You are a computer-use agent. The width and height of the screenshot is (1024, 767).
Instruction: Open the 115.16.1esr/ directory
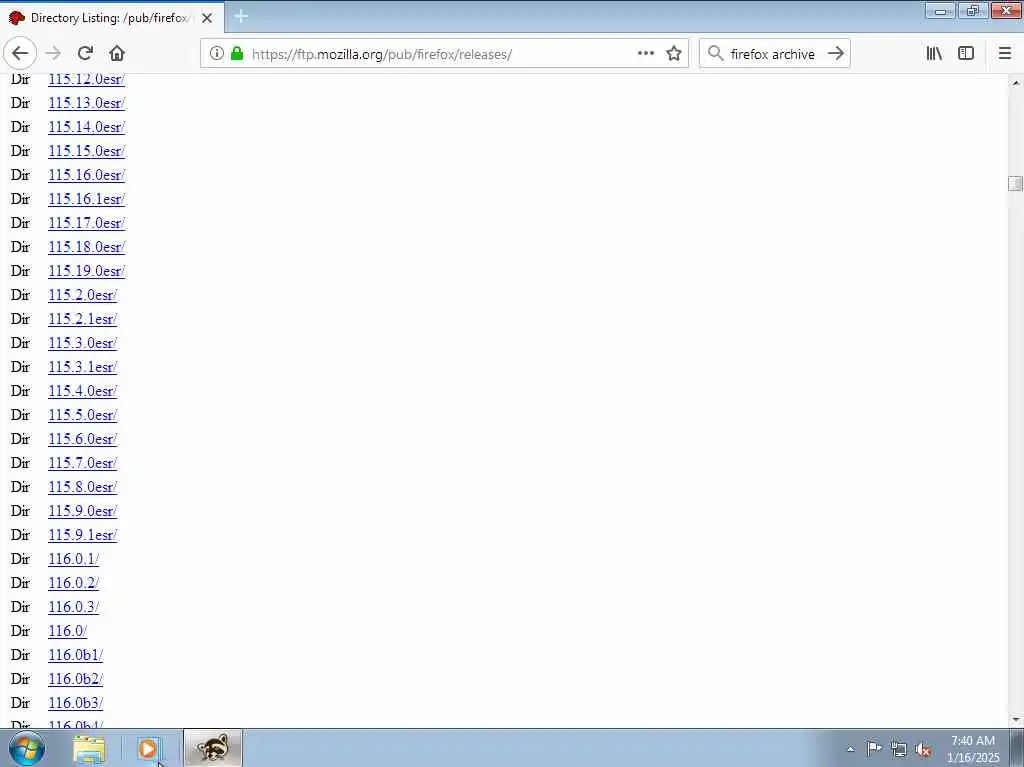pos(86,199)
